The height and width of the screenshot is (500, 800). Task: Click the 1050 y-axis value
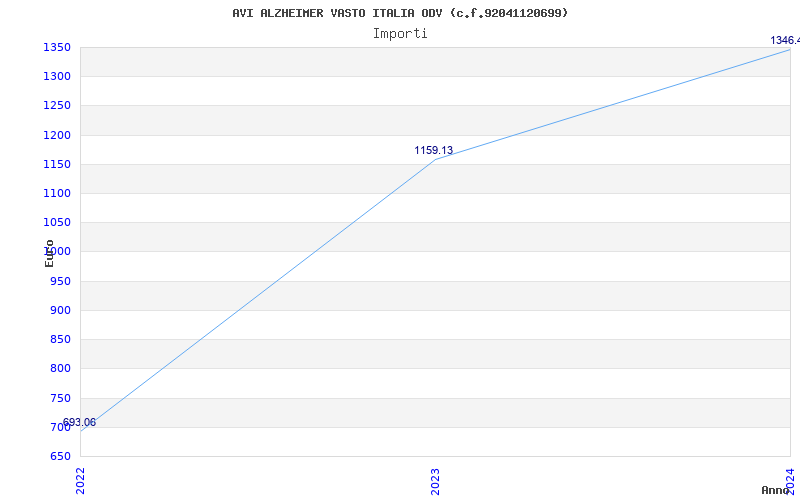(x=57, y=222)
